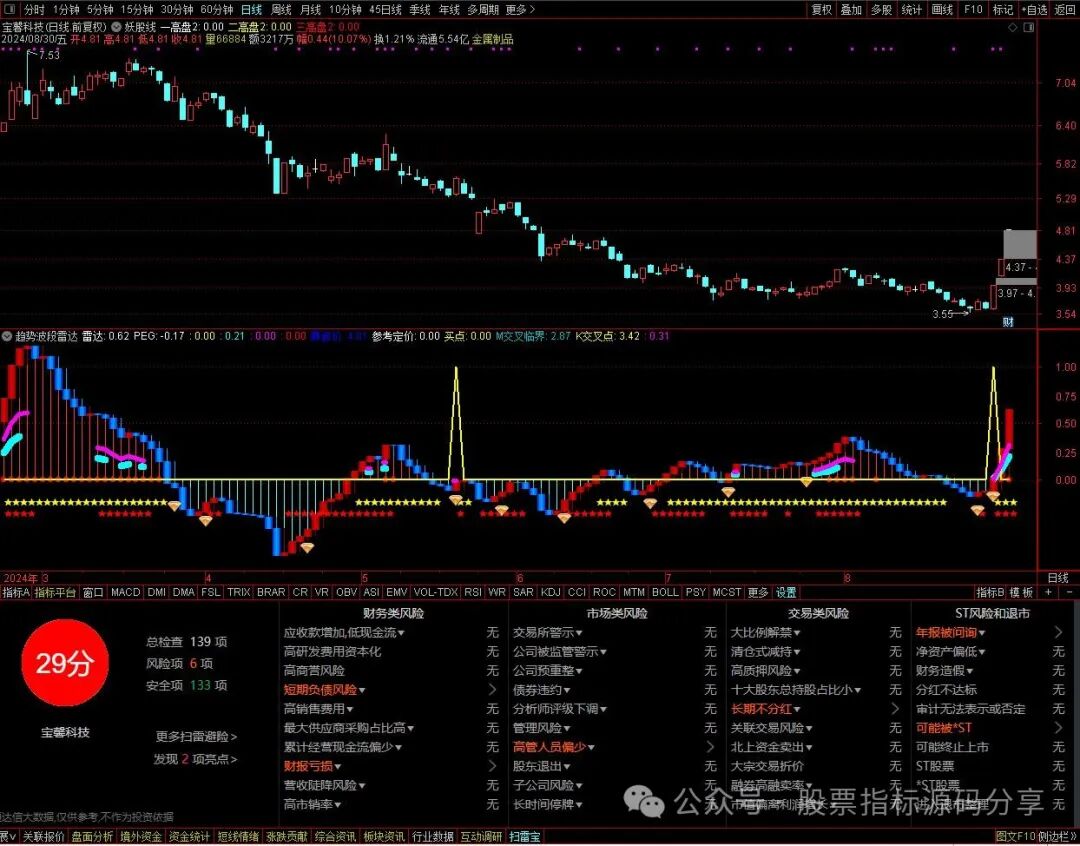Screen dimensions: 1080x846
Task: Switch to 资金统计 bottom tab
Action: coord(189,837)
